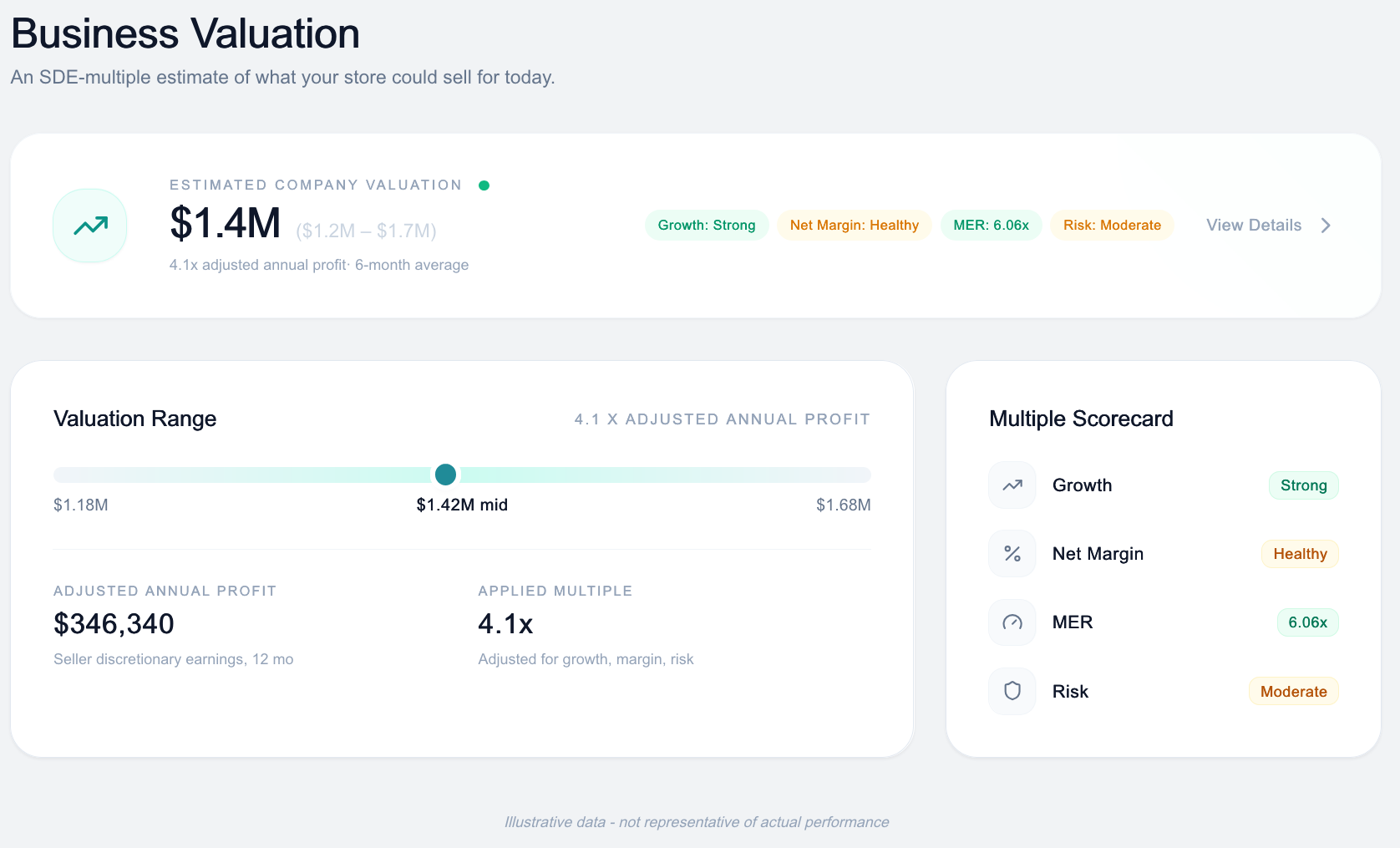Screen dimensions: 1400x848
Task: Click the $346,340 adjusted annual profit value
Action: click(114, 624)
